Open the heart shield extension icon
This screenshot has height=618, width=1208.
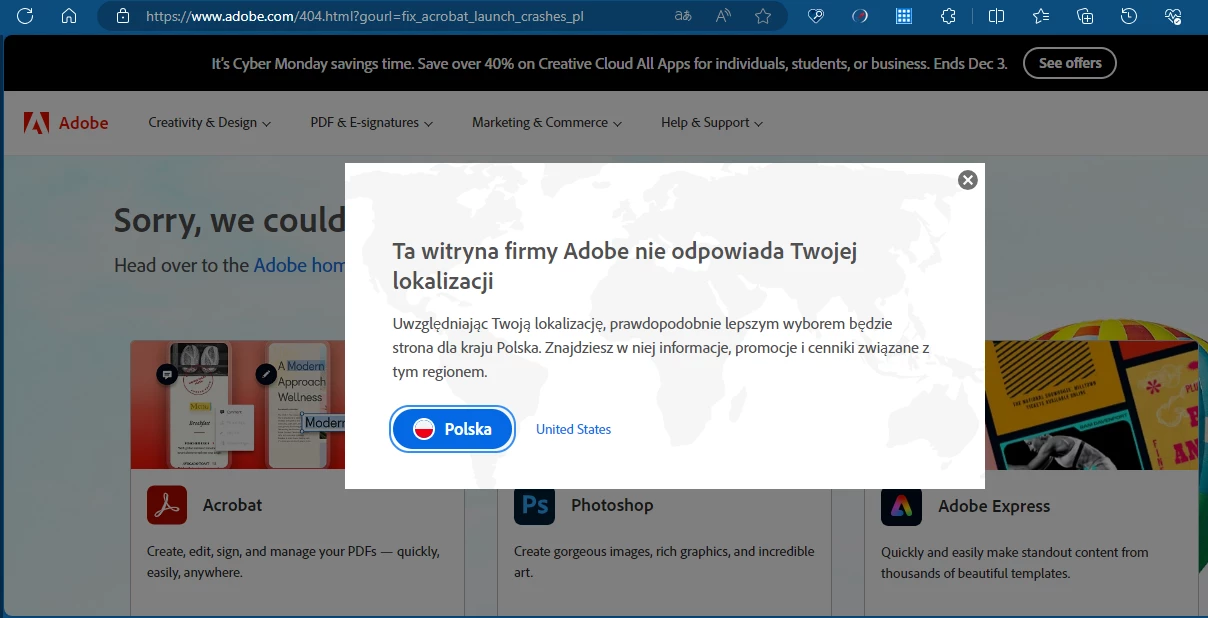816,16
